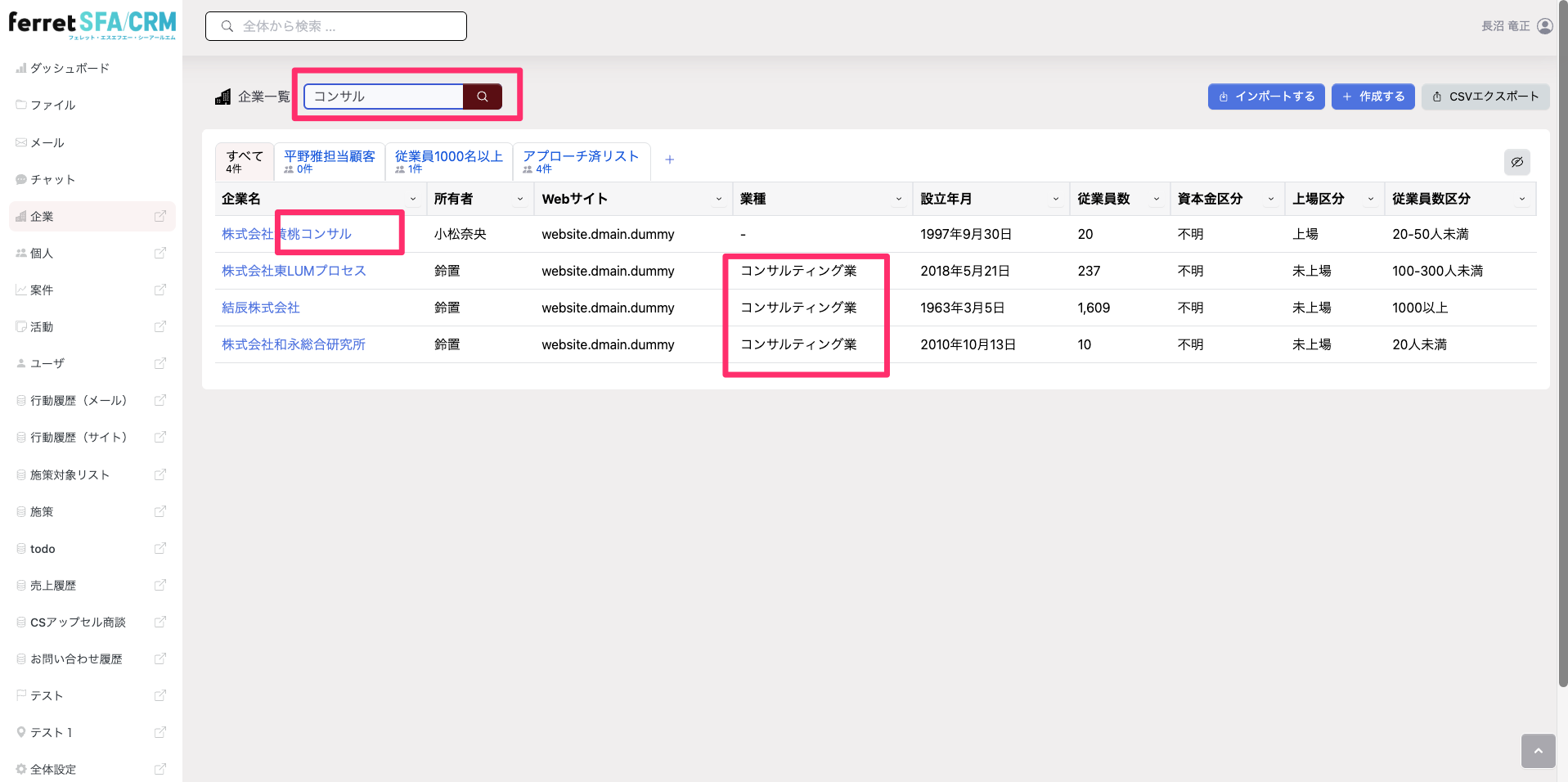Open 業種 column dropdown arrow

pyautogui.click(x=899, y=199)
